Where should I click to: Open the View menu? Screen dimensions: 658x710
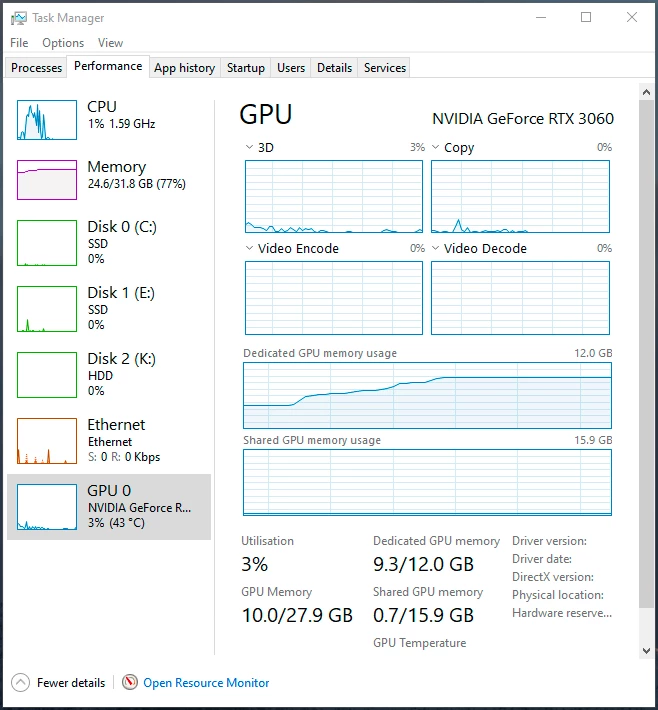tap(110, 43)
